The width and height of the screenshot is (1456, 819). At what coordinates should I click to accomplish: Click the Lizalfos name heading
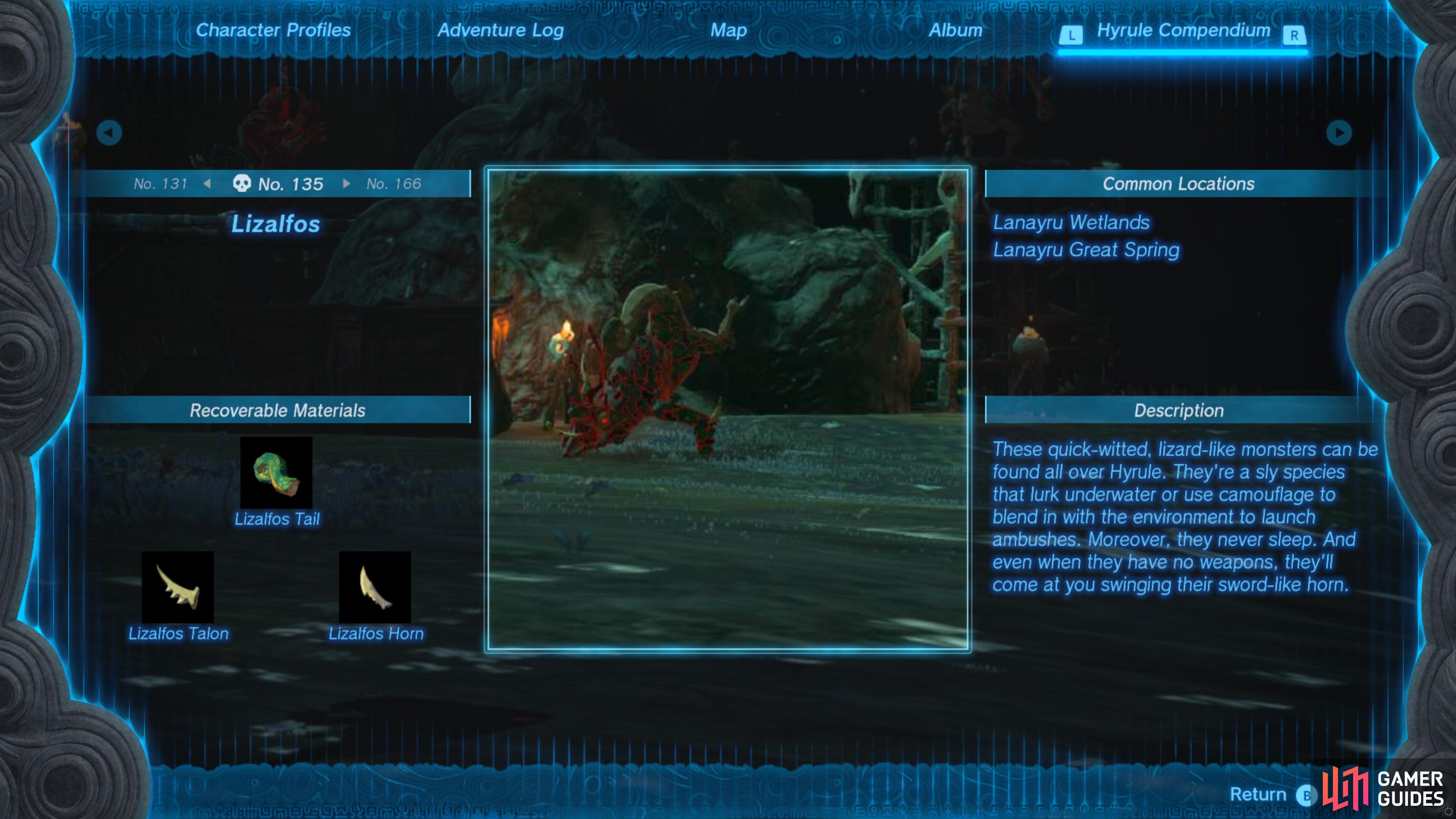tap(276, 224)
